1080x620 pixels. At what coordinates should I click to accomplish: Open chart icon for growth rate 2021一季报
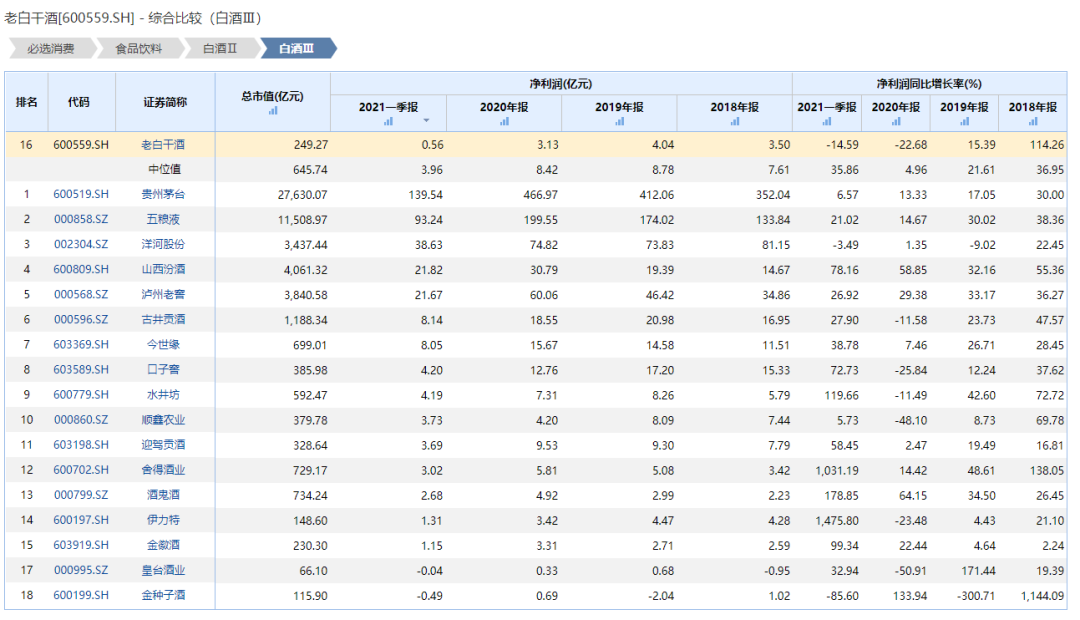tap(827, 121)
